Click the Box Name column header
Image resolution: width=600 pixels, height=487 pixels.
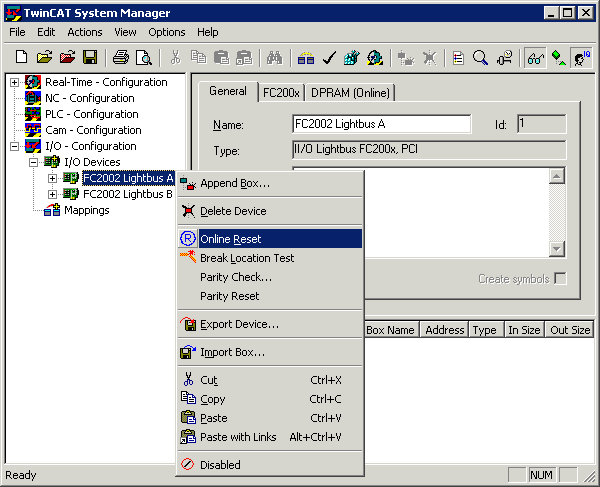391,330
